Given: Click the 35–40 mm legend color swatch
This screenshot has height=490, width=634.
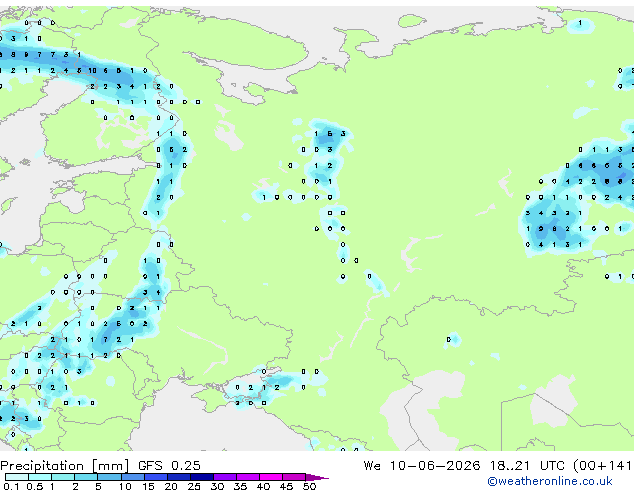Looking at the screenshot, I should (247, 477).
